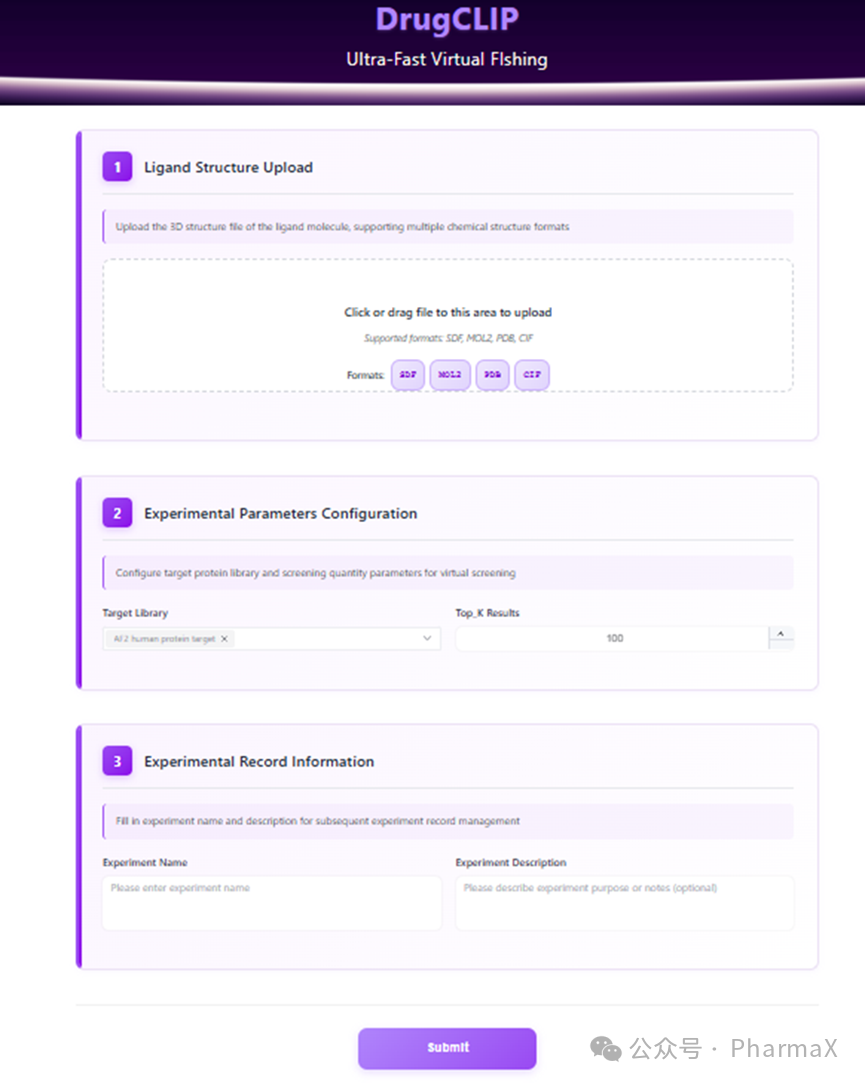
Task: Select the CIF format badge
Action: (532, 375)
